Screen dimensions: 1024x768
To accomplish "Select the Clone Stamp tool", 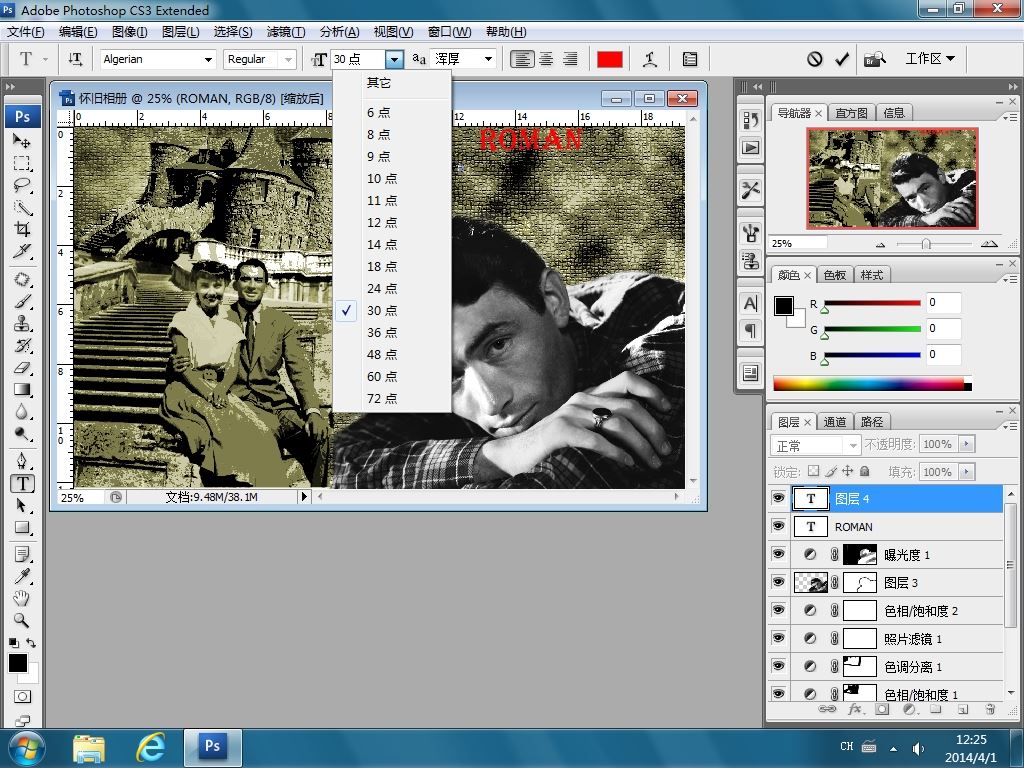I will [22, 323].
